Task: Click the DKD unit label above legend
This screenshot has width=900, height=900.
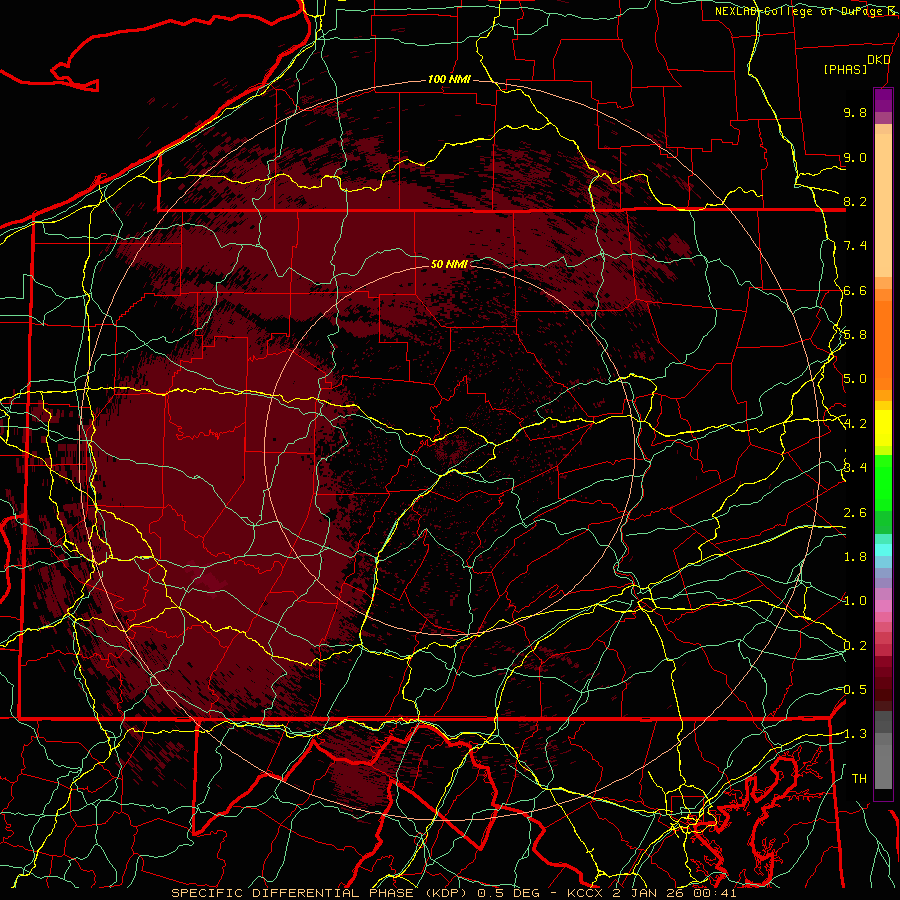Action: click(x=878, y=60)
